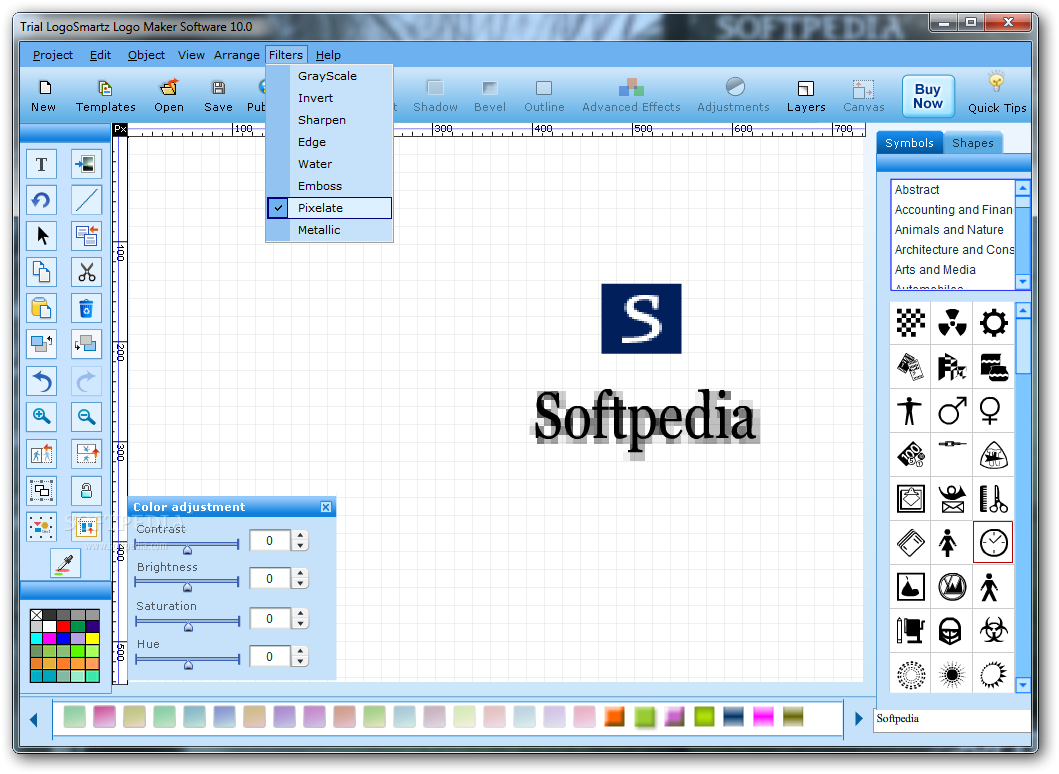Decrease Brightness value with down arrow
1059x774 pixels.
[x=301, y=584]
